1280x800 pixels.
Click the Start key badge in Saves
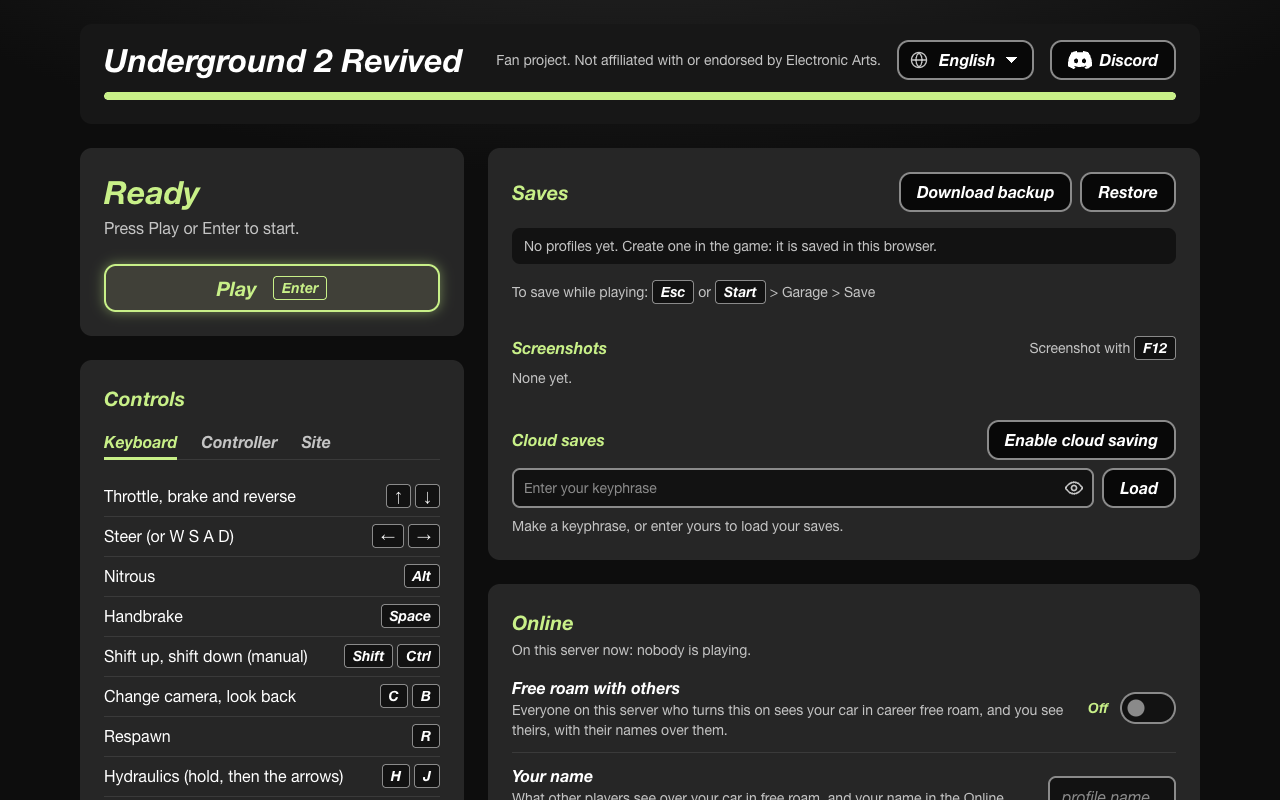[740, 292]
